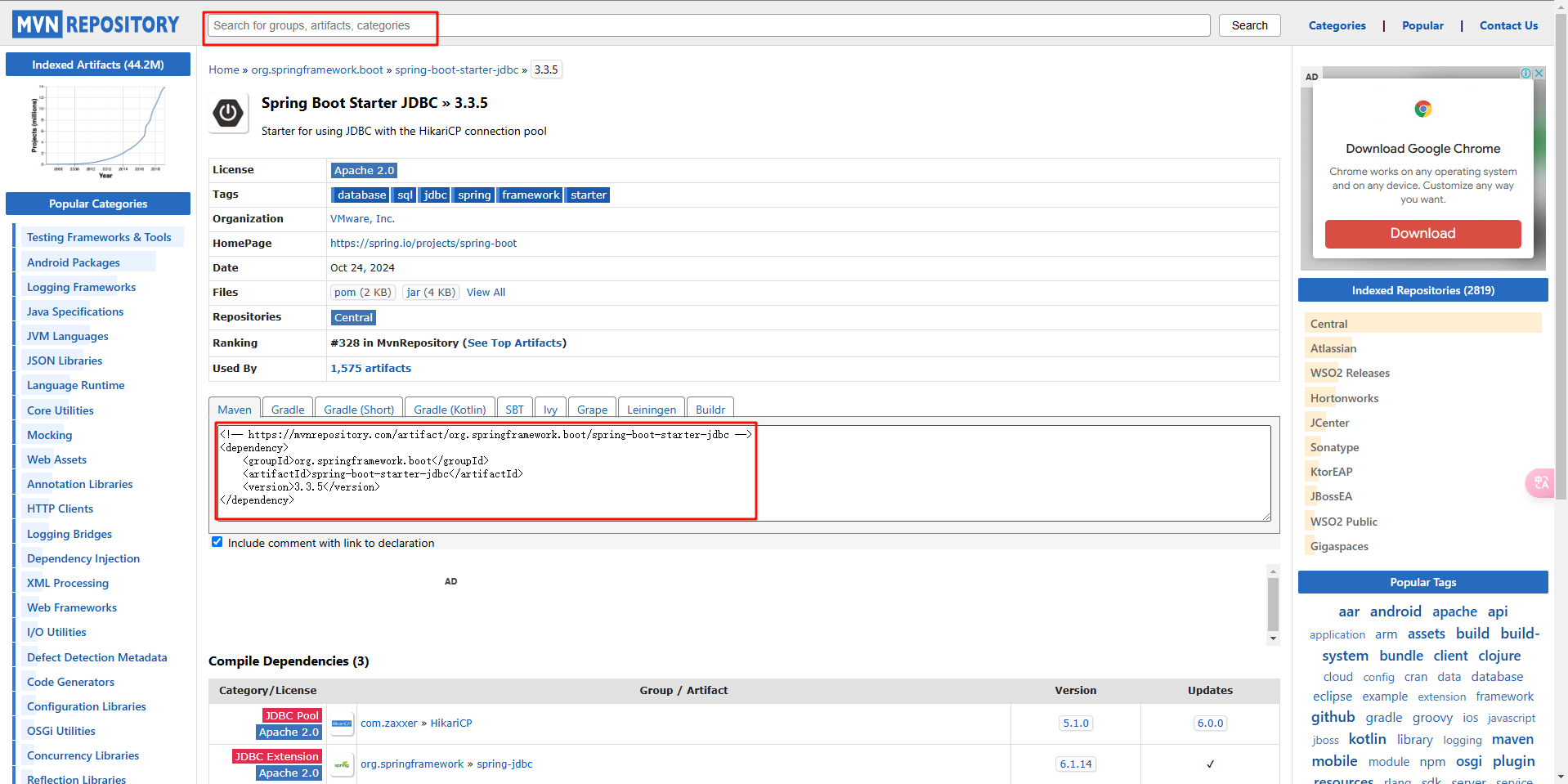Click the Central repository badge
This screenshot has height=784, width=1568.
point(354,317)
